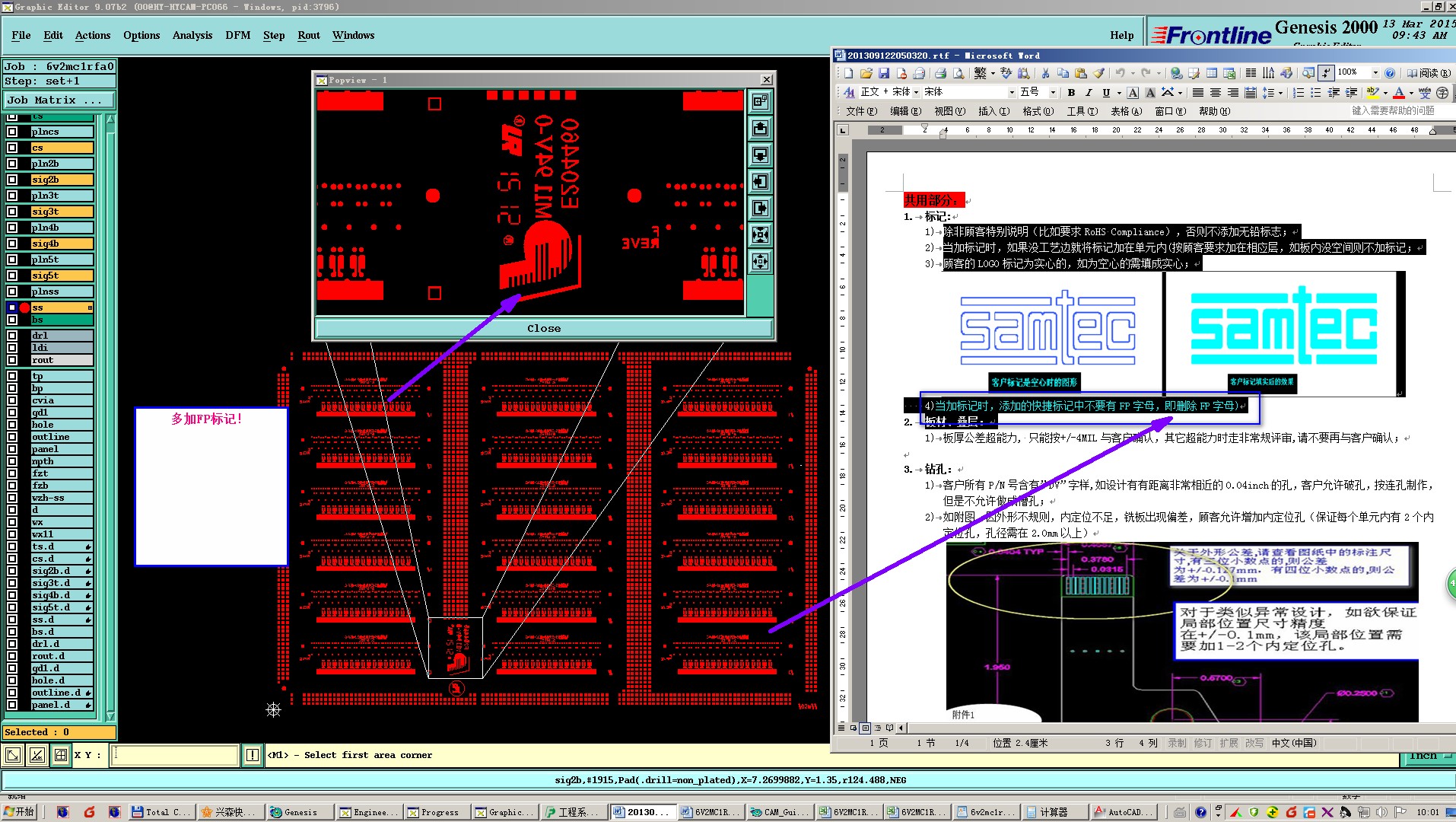Toggle the checkbox for layer sig2b
This screenshot has width=1456, height=822.
(x=12, y=180)
